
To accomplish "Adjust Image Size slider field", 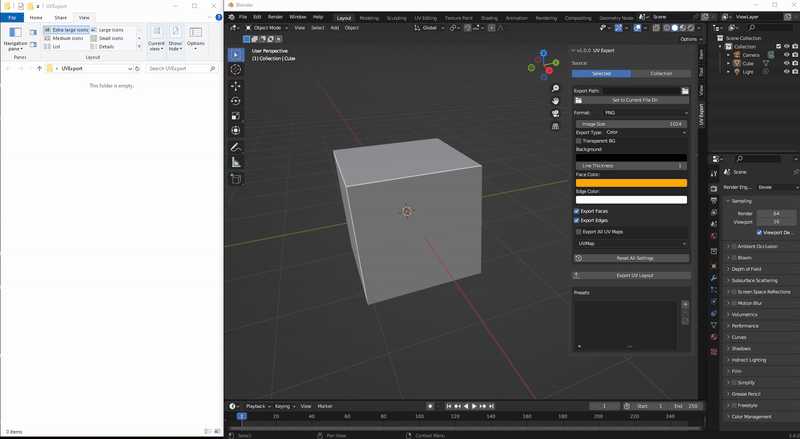I will point(632,124).
